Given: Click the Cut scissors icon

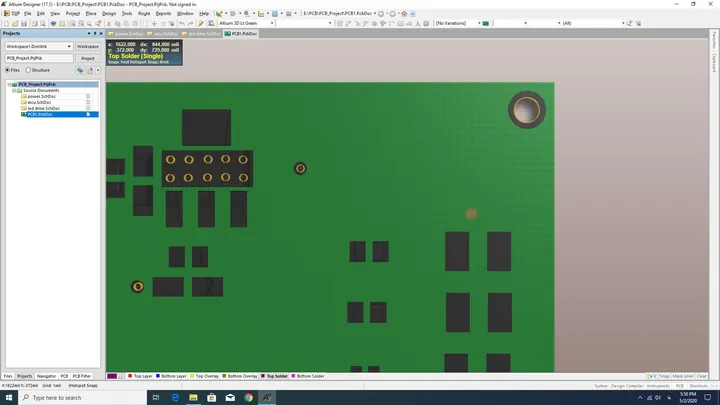Looking at the screenshot, I should (109, 23).
